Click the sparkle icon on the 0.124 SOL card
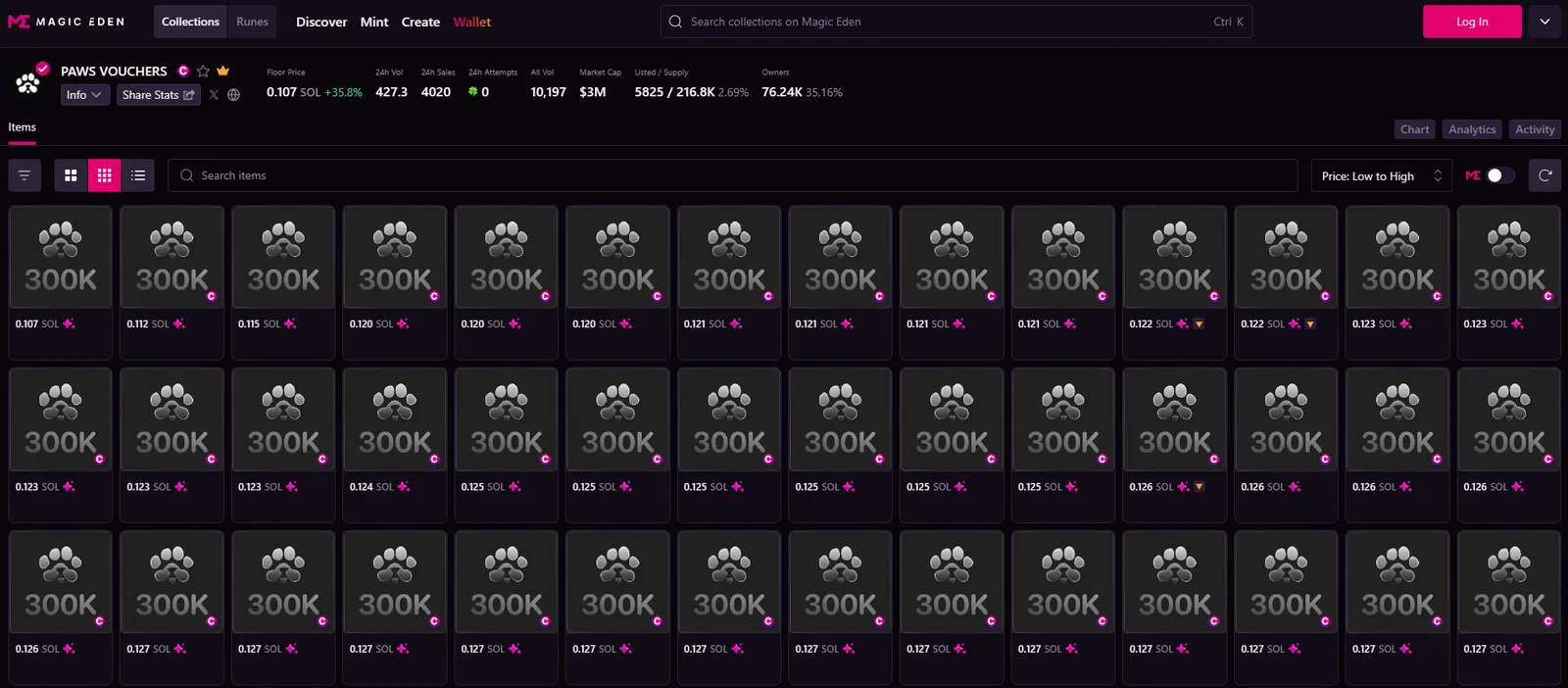This screenshot has height=688, width=1568. (404, 486)
